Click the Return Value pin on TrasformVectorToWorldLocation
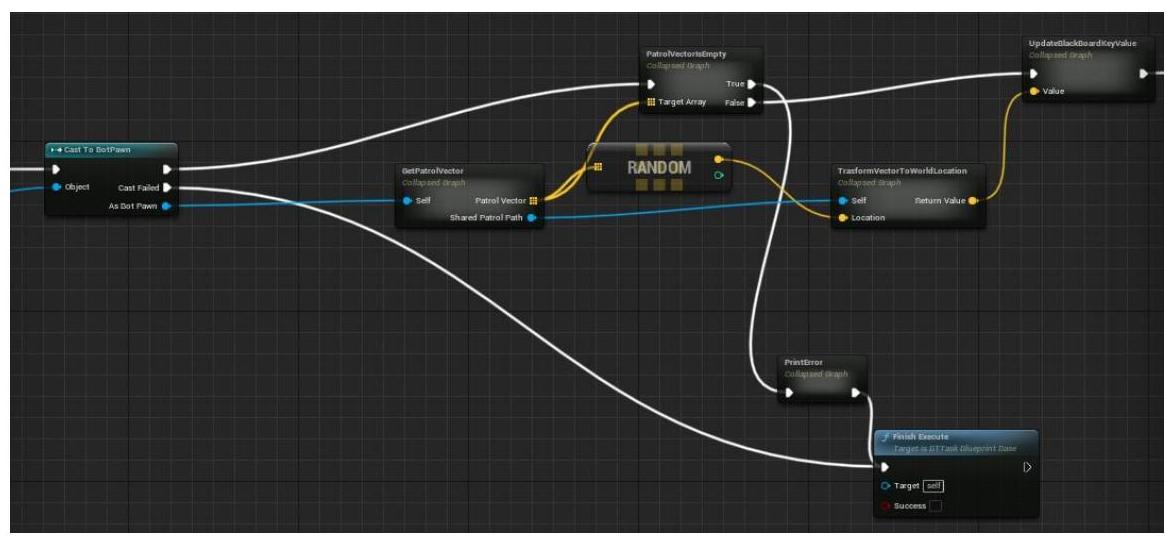The height and width of the screenshot is (536, 1166). 972,200
